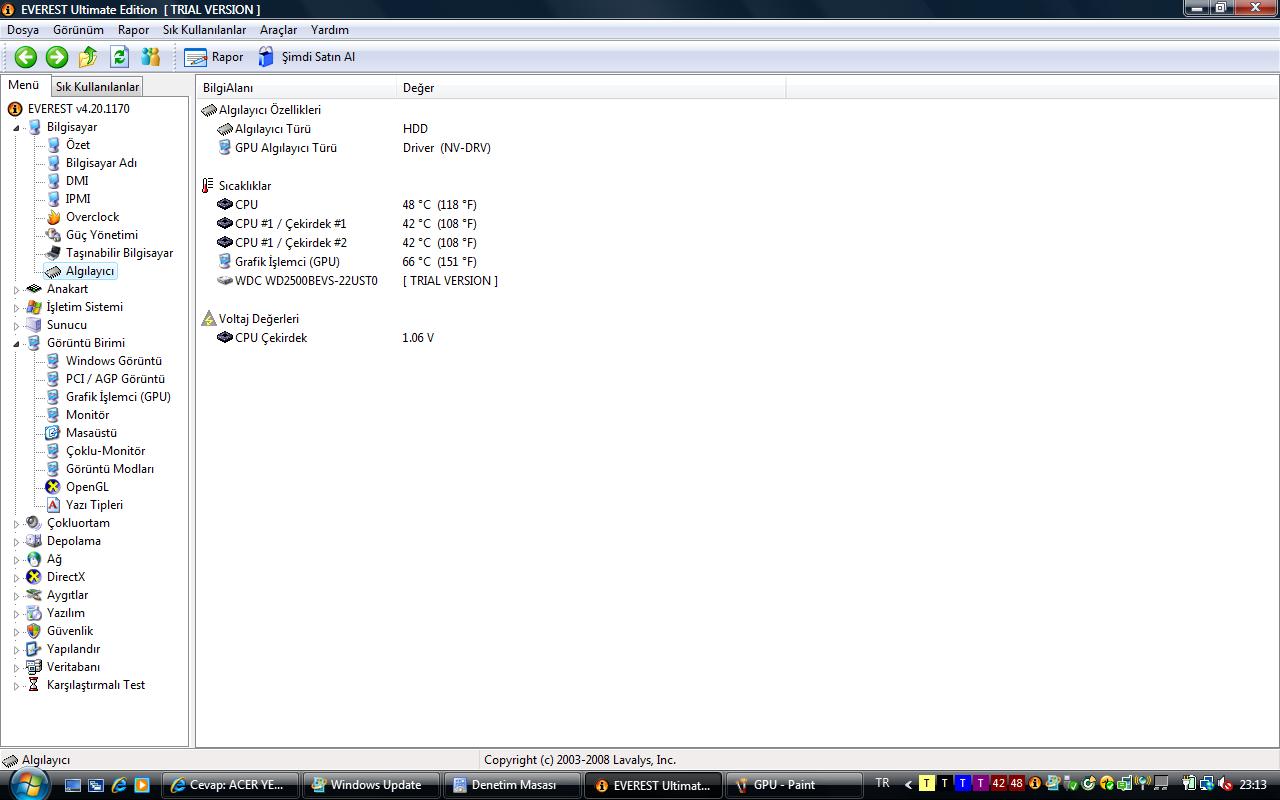Image resolution: width=1280 pixels, height=800 pixels.
Task: Select the IPMI tree item
Action: coord(78,199)
